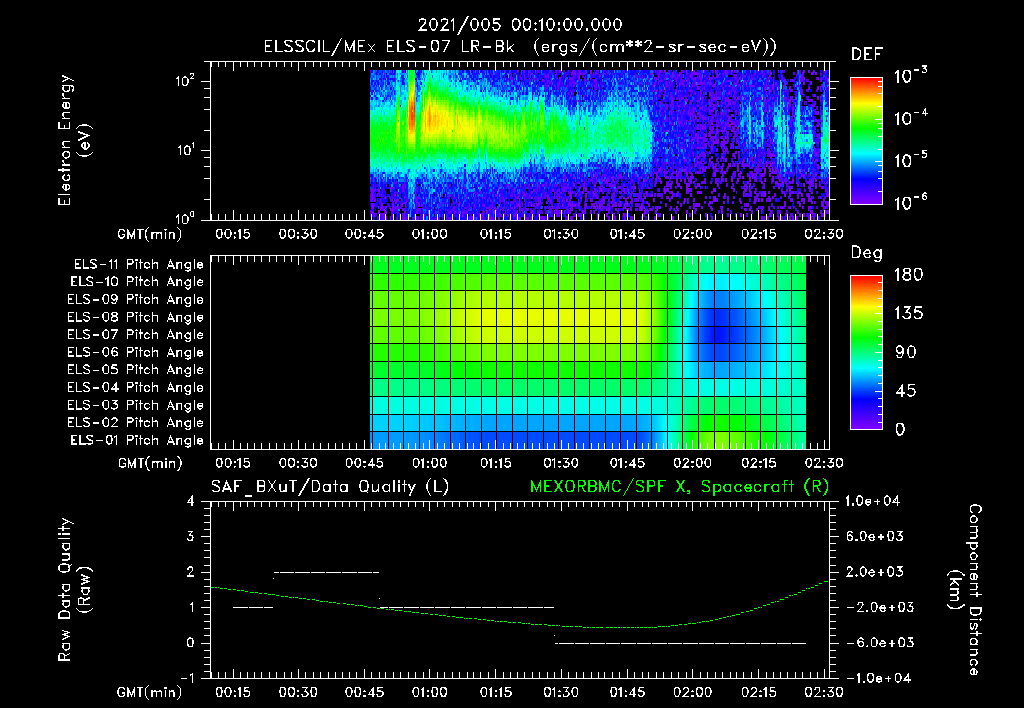Screen dimensions: 1024x708
Task: Pick the DEF rainbow color bar
Action: pos(866,140)
